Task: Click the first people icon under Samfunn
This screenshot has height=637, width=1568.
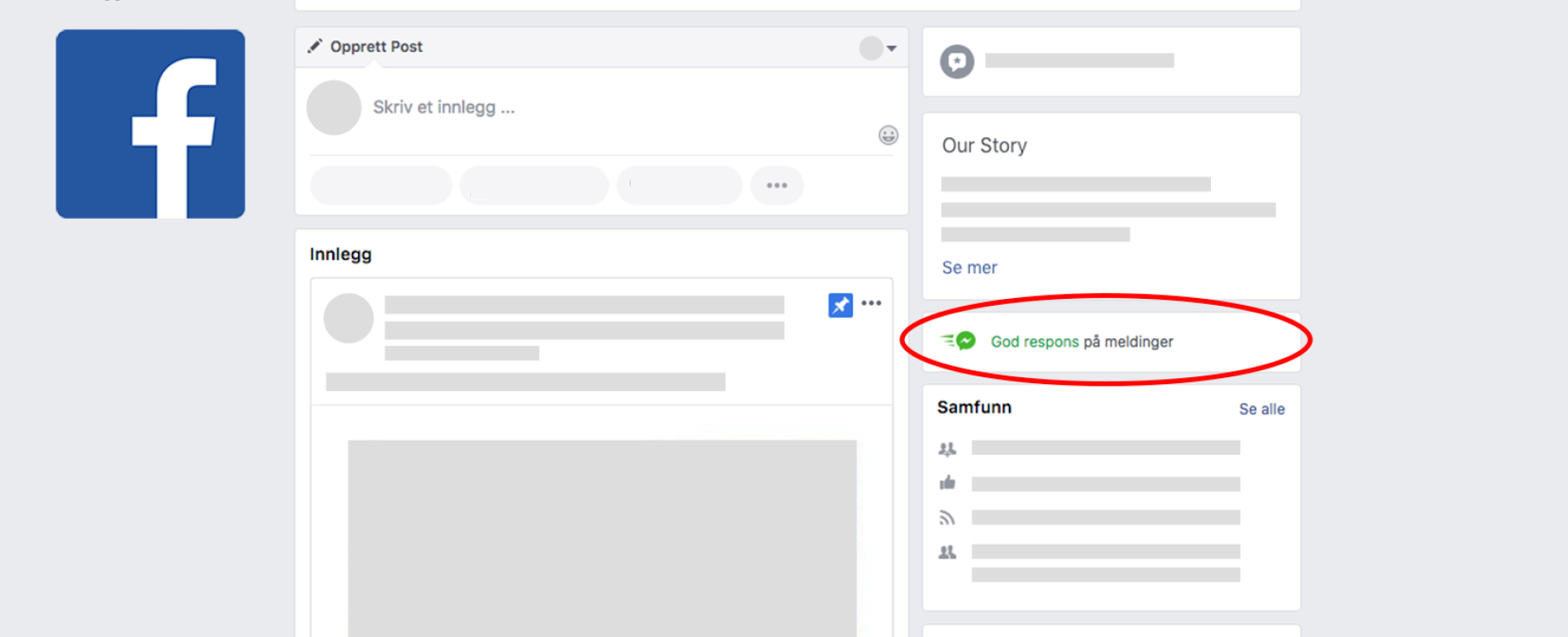Action: (948, 449)
